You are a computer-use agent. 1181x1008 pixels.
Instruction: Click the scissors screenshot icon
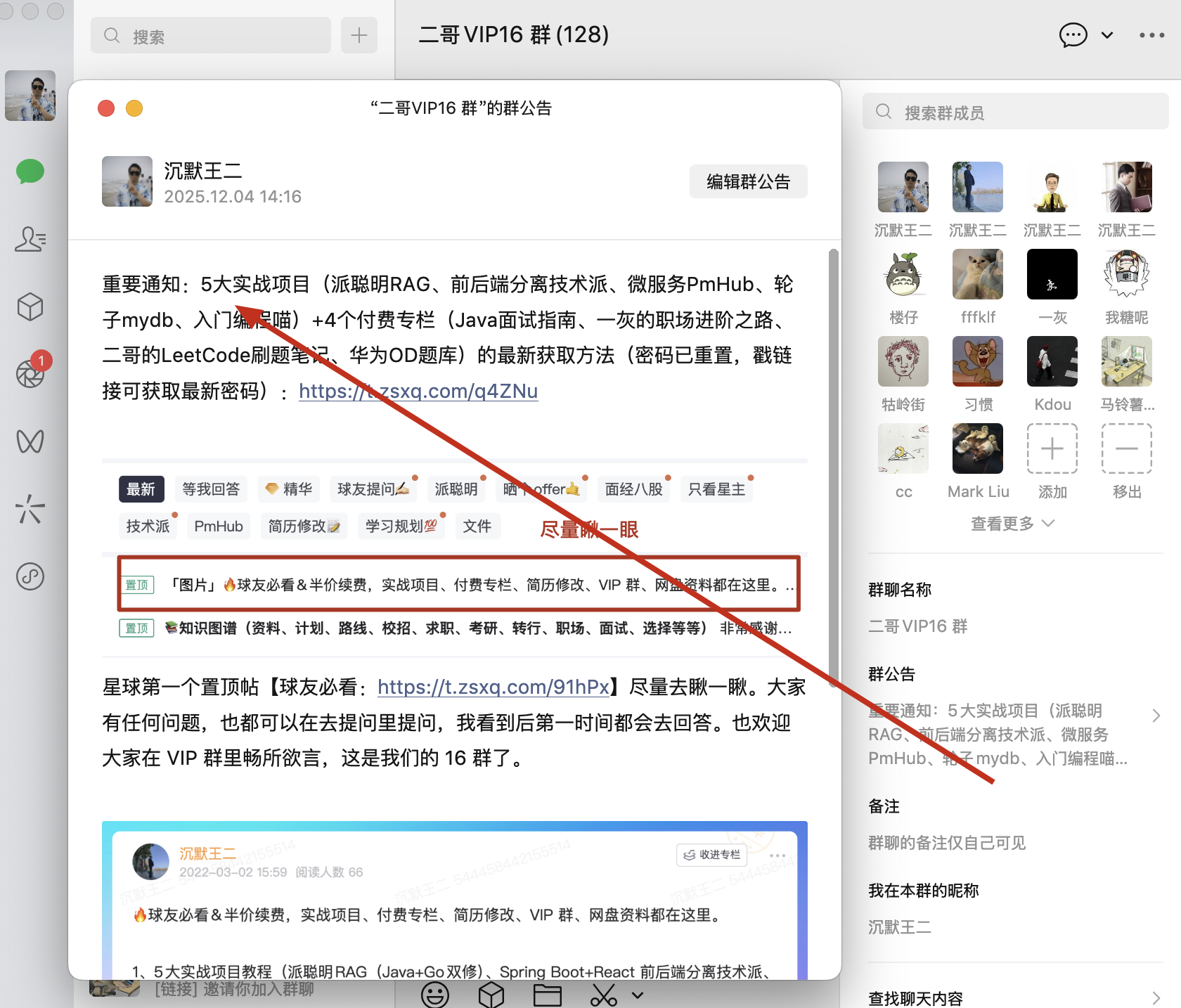coord(603,995)
